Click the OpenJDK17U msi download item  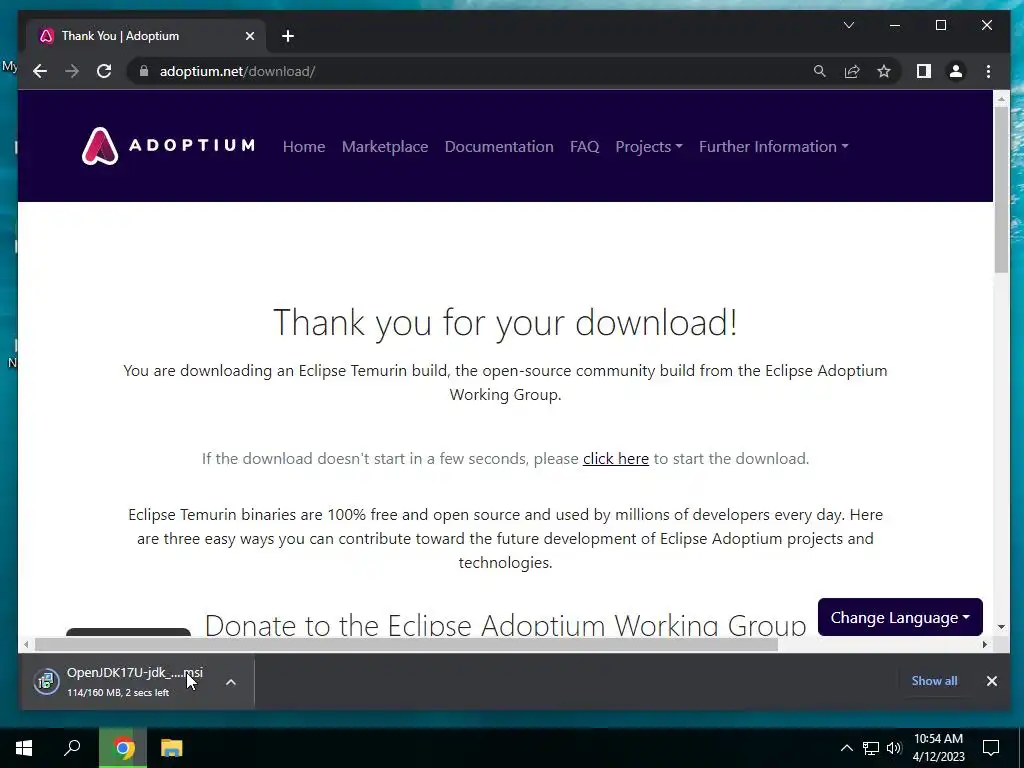point(135,681)
